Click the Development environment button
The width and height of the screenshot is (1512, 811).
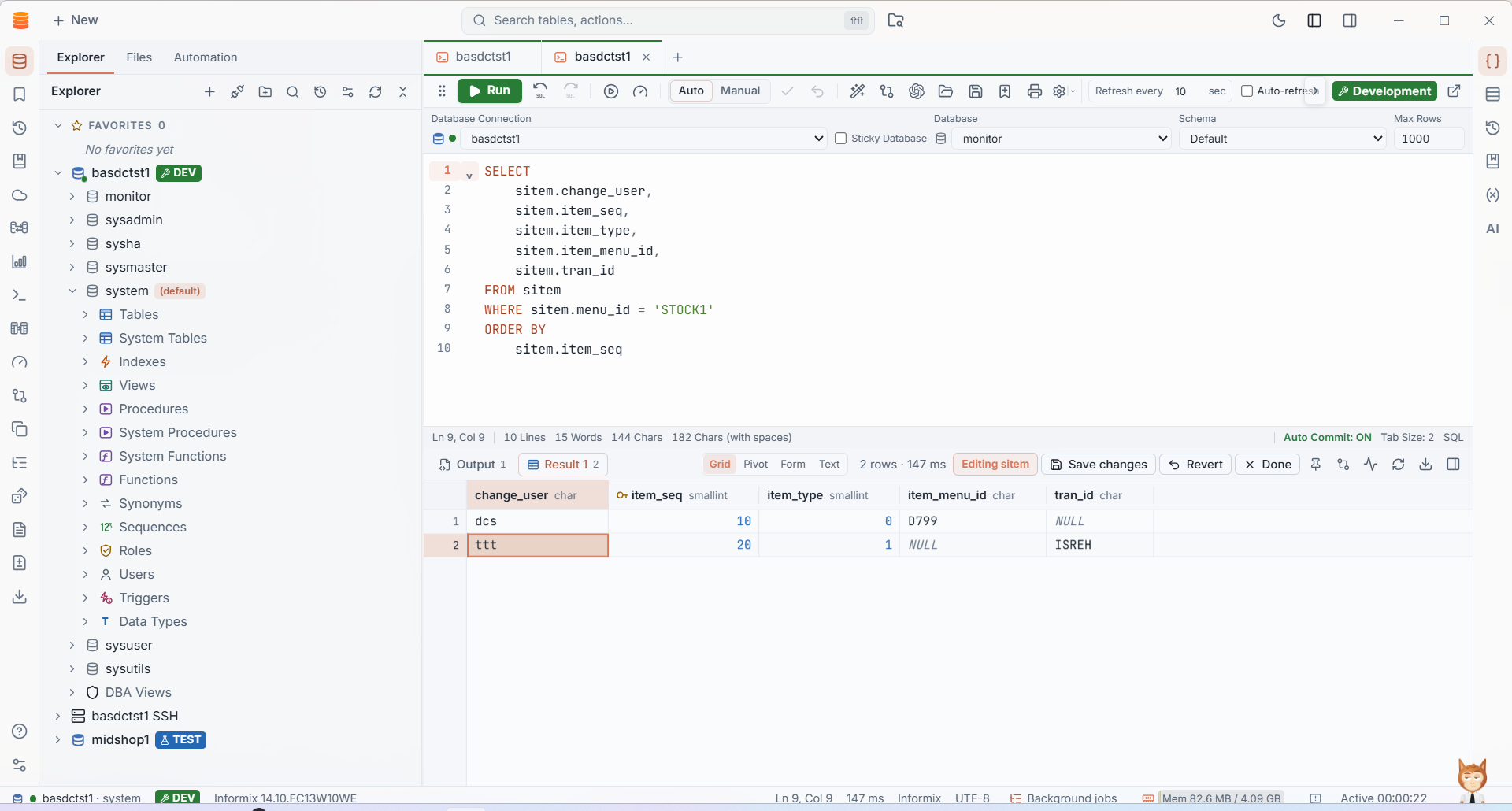pos(1384,91)
